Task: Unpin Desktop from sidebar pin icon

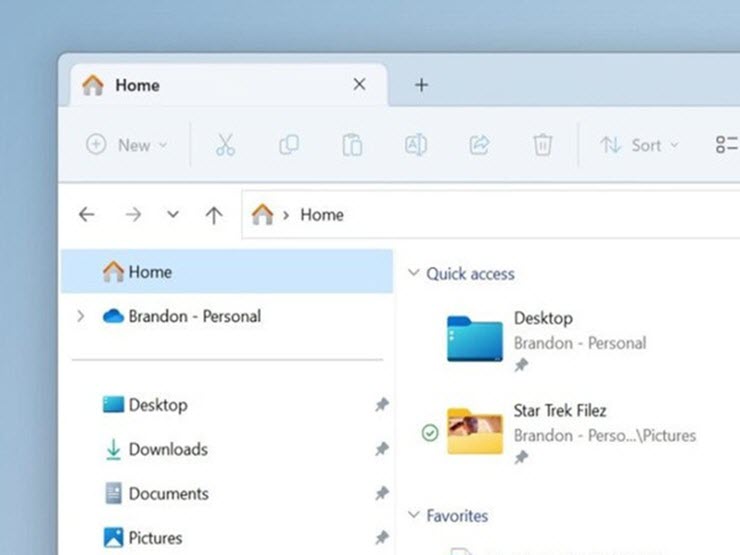Action: point(381,405)
